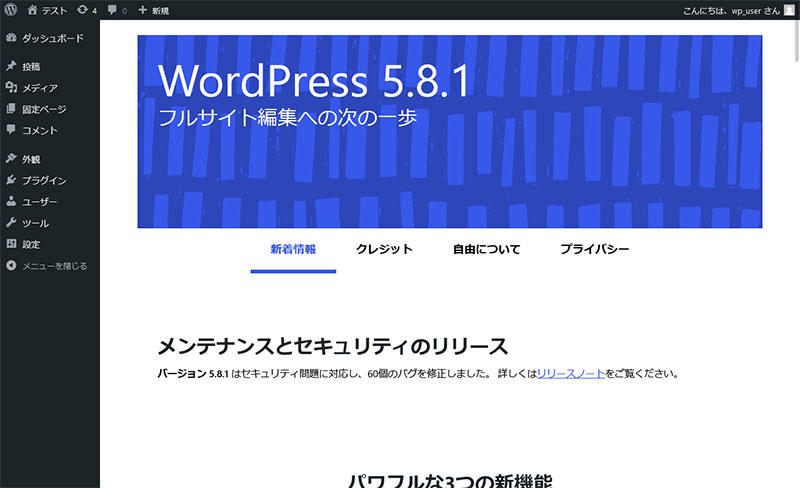Click メニューを閉じる collapse label
The height and width of the screenshot is (488, 800).
pos(55,266)
